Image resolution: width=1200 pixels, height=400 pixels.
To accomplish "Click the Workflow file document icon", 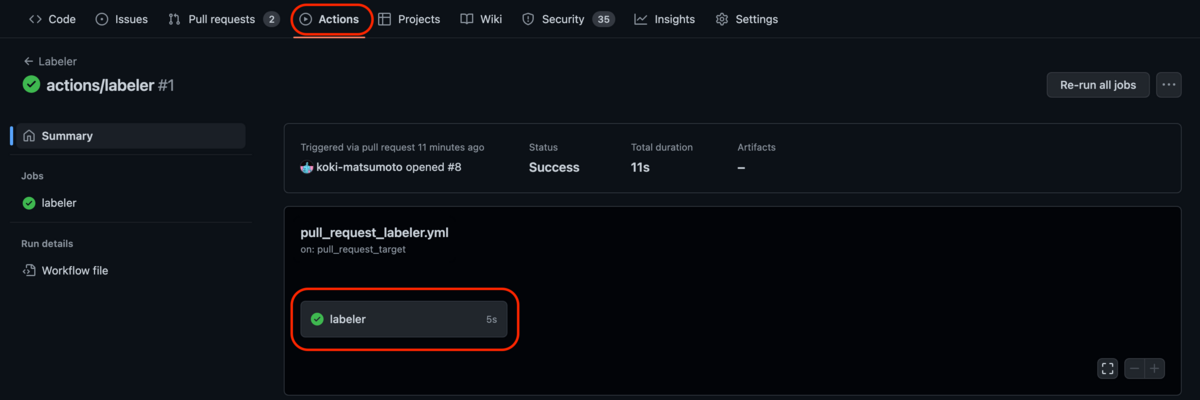I will point(29,270).
